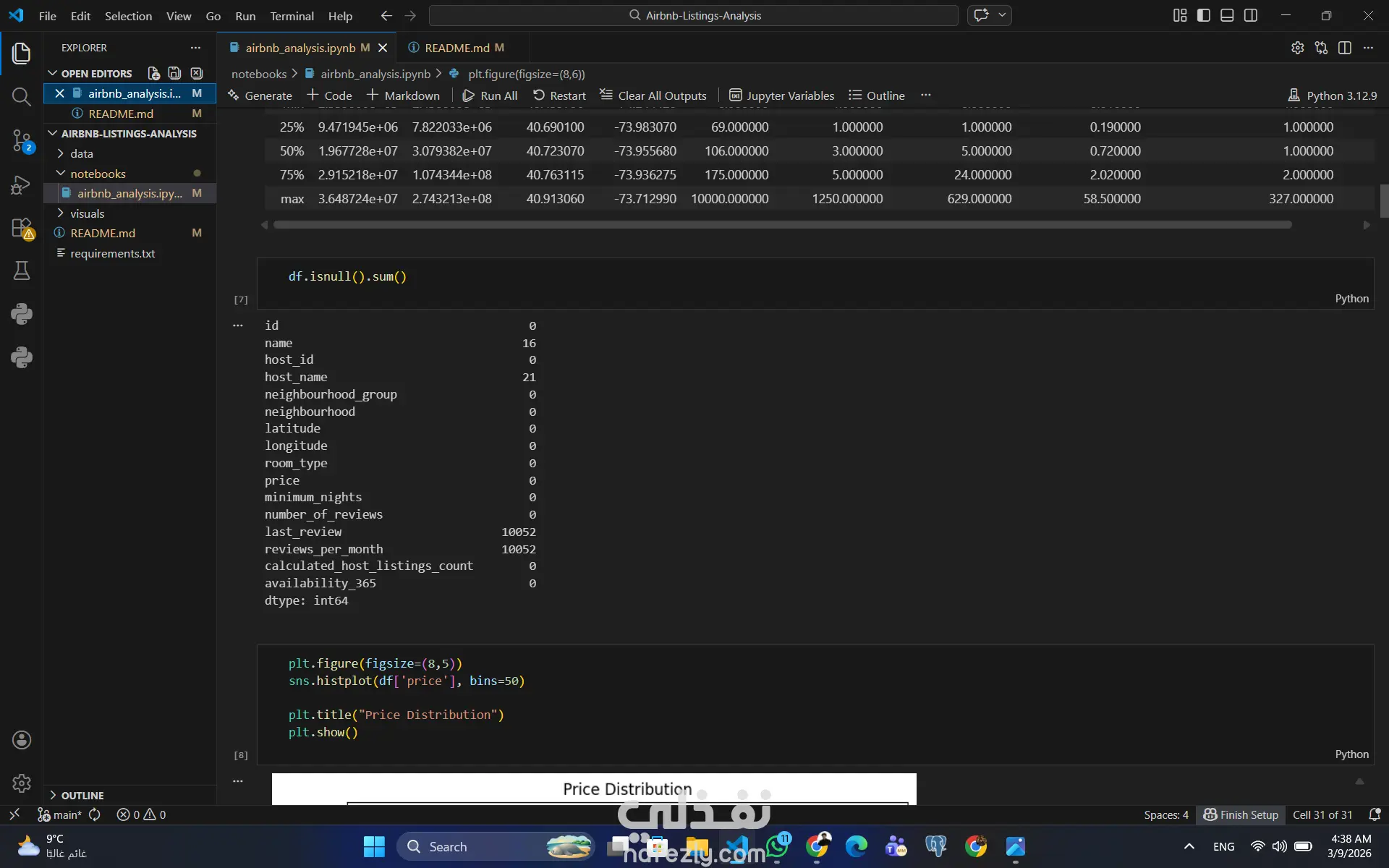Open the Search view in activity bar
Image resolution: width=1389 pixels, height=868 pixels.
pyautogui.click(x=21, y=97)
